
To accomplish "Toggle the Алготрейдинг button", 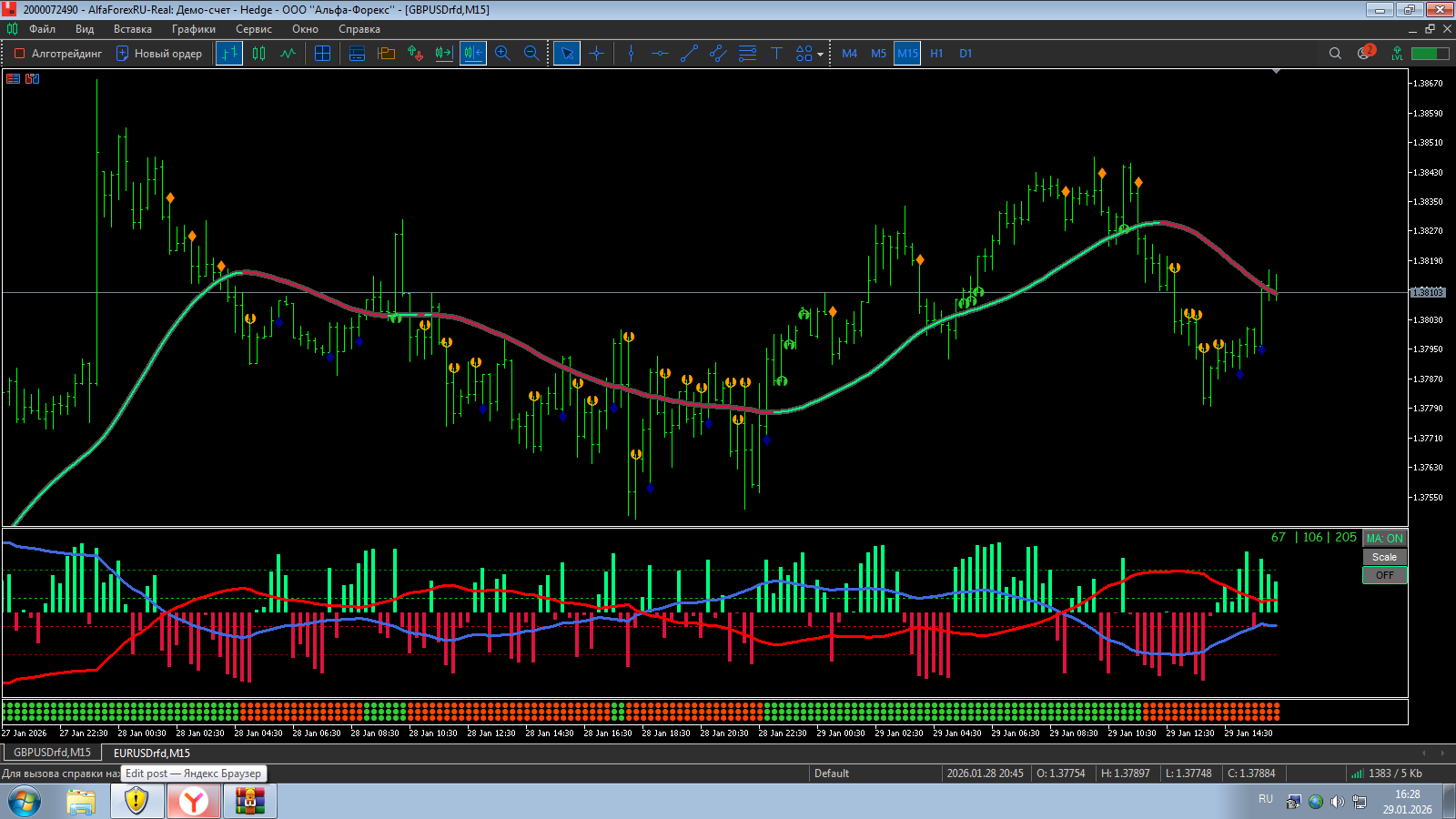I will coord(58,54).
